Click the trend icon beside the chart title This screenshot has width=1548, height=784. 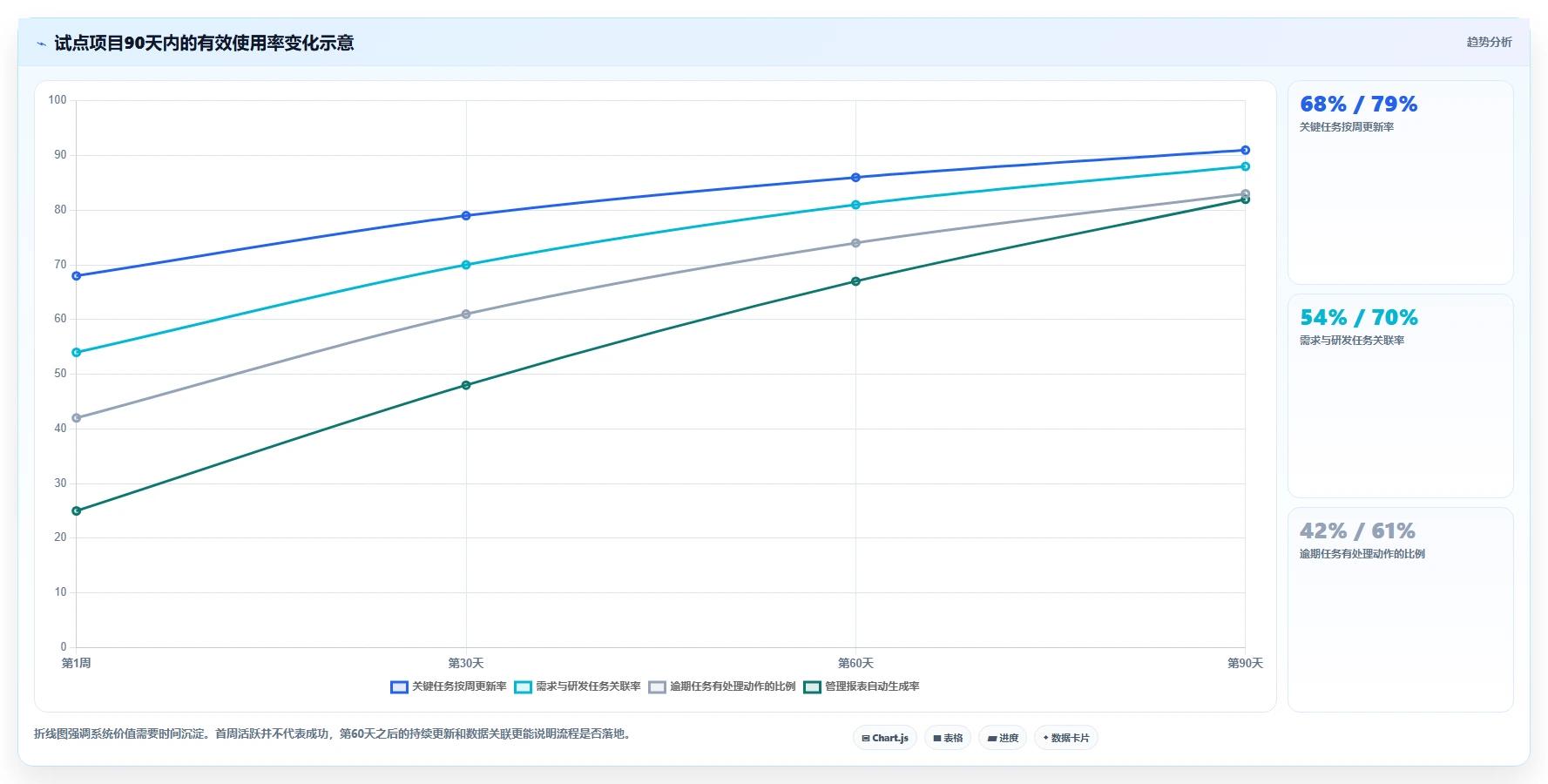point(41,44)
